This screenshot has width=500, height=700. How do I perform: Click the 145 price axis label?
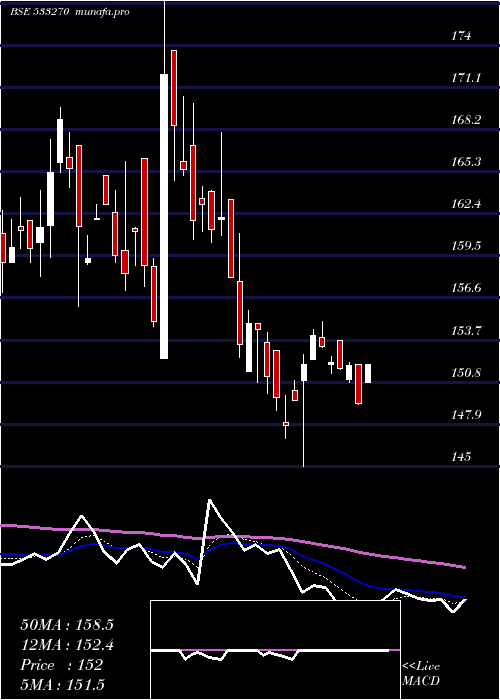click(x=461, y=457)
